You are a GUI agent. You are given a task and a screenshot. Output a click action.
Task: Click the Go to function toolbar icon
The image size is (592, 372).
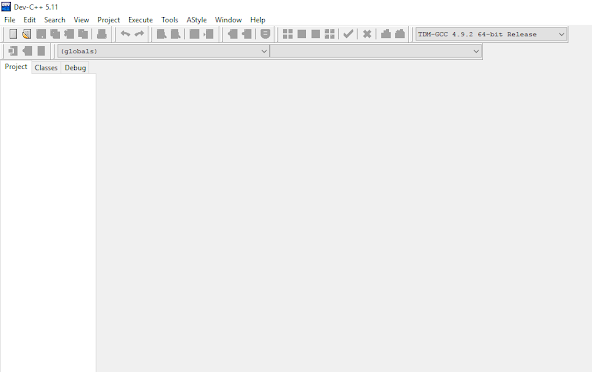tap(194, 34)
